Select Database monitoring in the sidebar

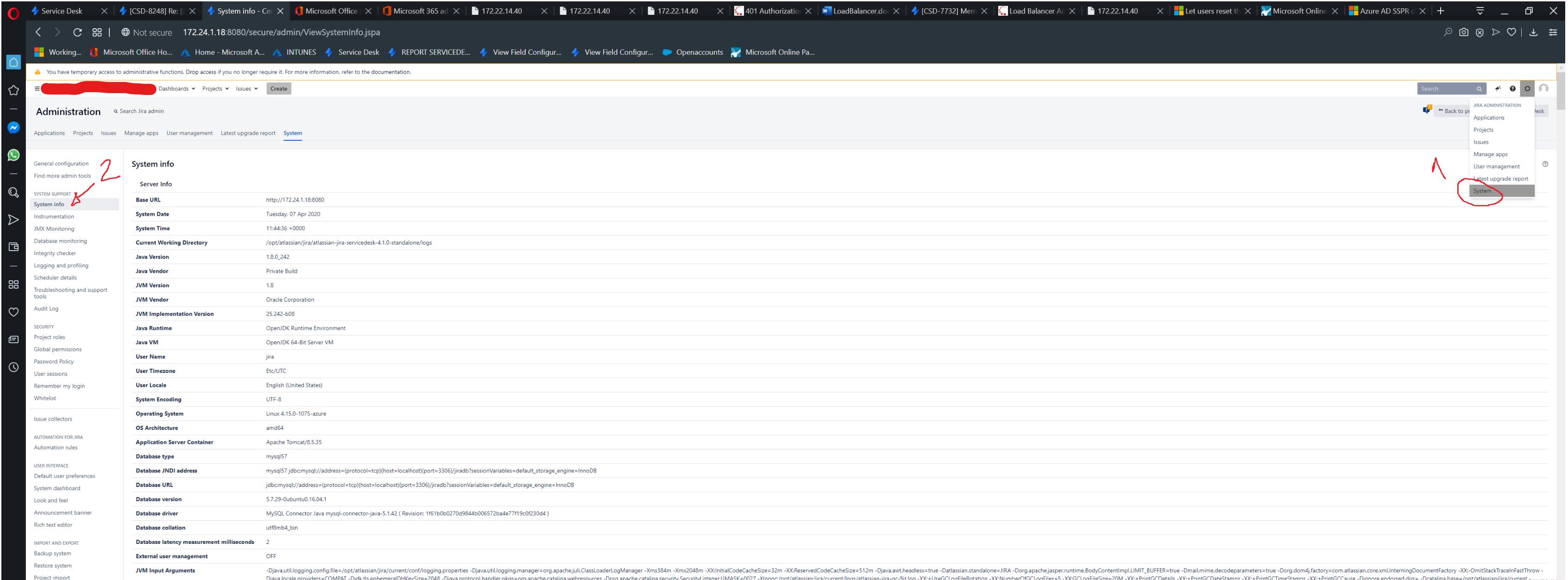point(60,240)
